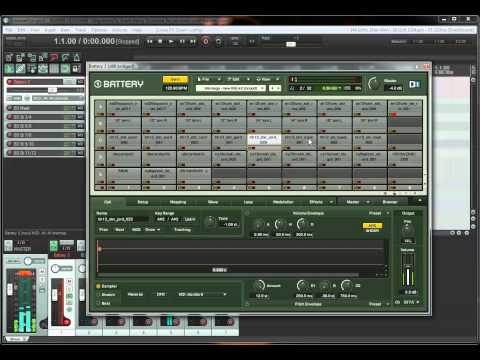Toggle item grouping toolbar icon
The image size is (480, 360).
[20, 69]
